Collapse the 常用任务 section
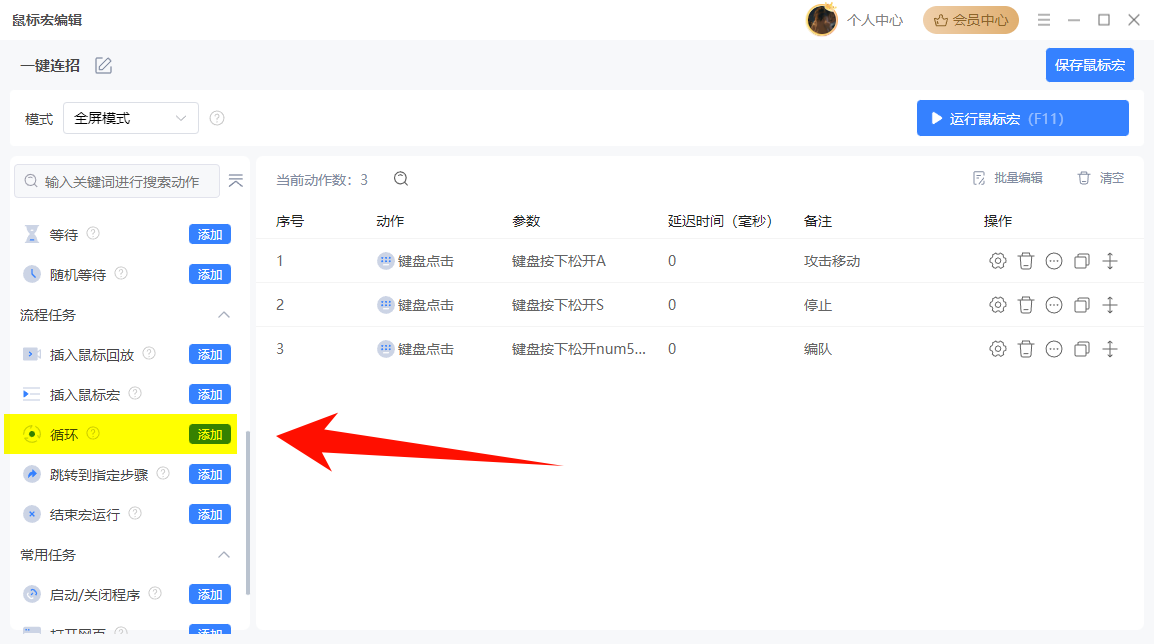Screen dimensions: 1154x644 click(224, 554)
